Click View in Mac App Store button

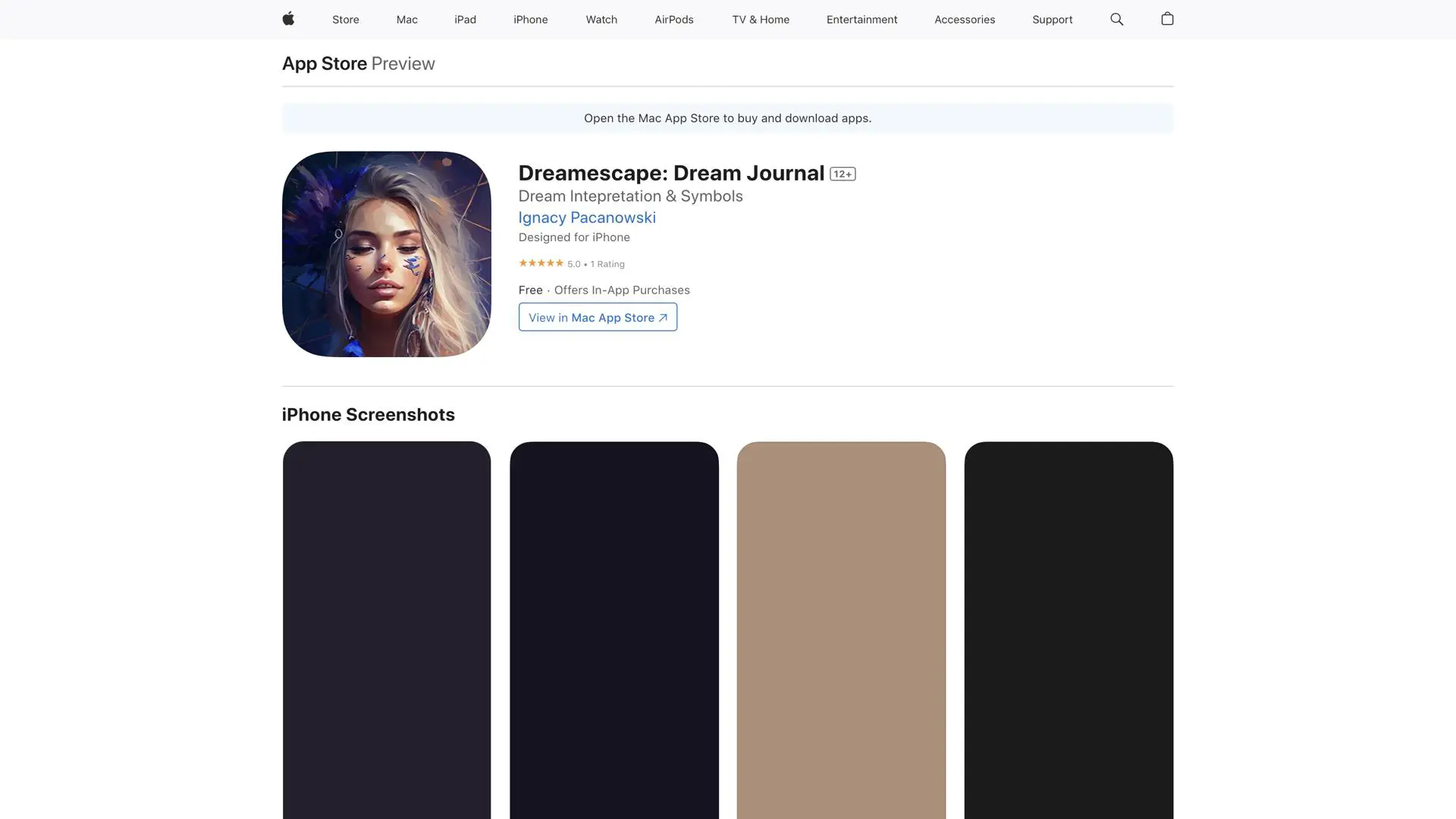point(598,317)
